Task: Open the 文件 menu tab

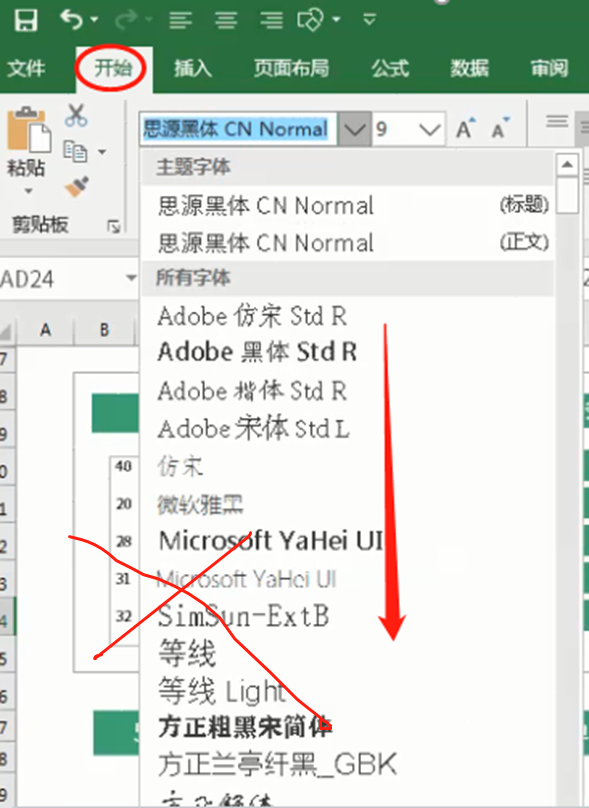Action: [26, 68]
